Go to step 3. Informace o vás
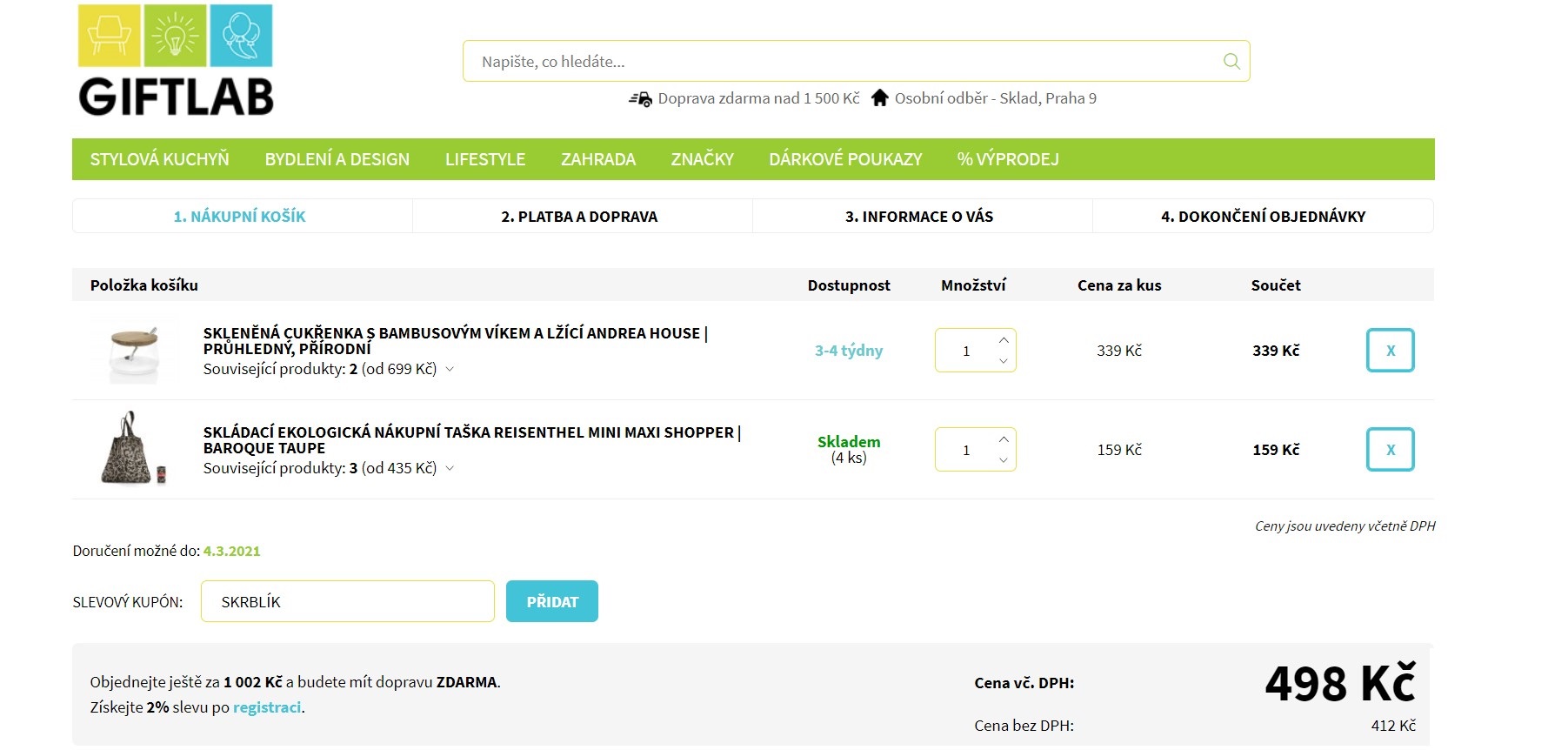Image resolution: width=1568 pixels, height=750 pixels. 922,216
